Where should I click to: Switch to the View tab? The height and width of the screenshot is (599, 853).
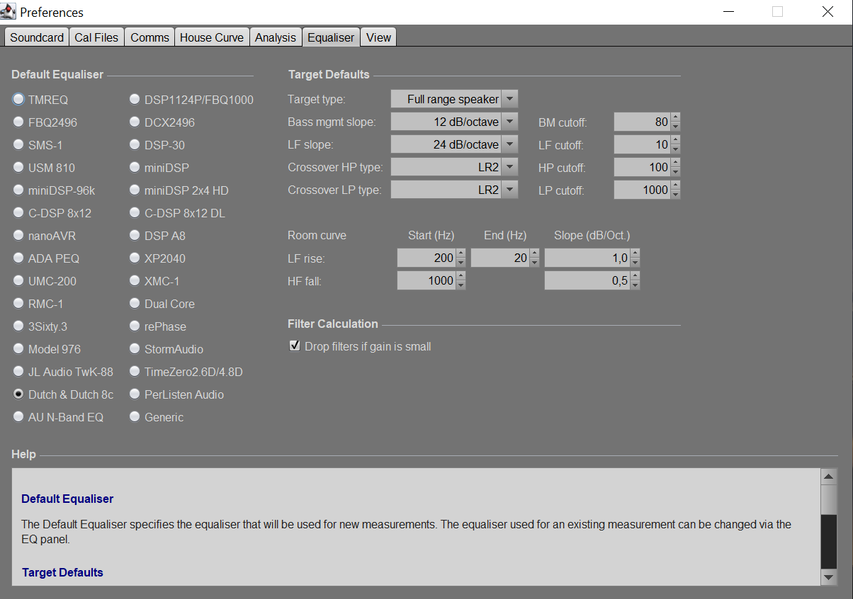click(x=378, y=38)
